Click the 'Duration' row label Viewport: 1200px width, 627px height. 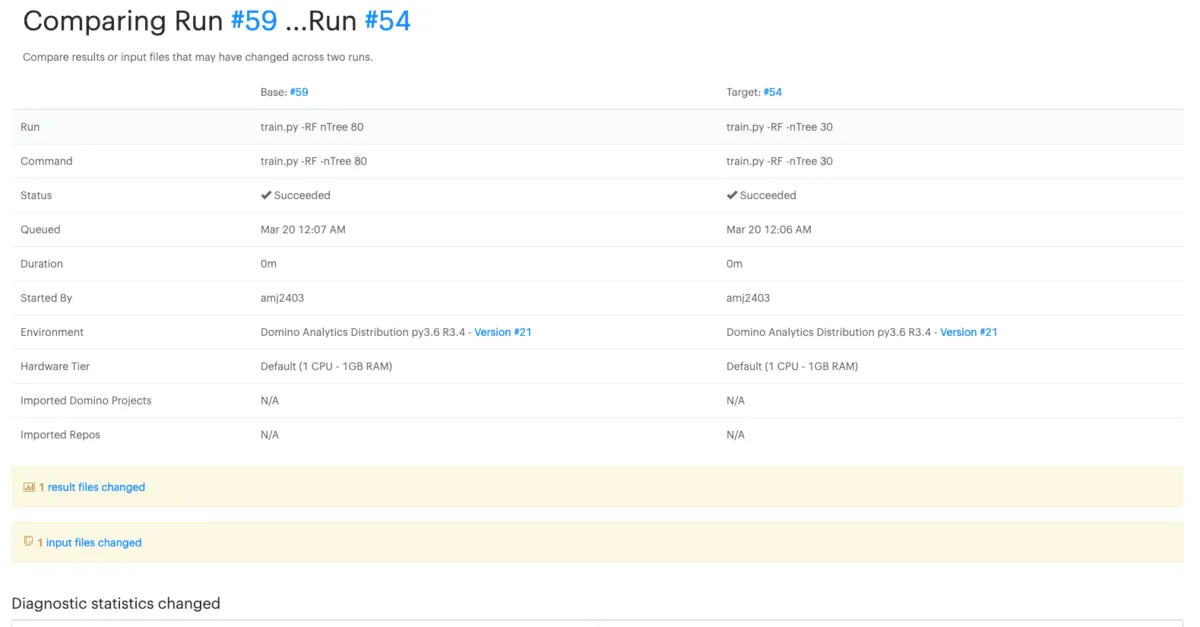click(x=41, y=264)
